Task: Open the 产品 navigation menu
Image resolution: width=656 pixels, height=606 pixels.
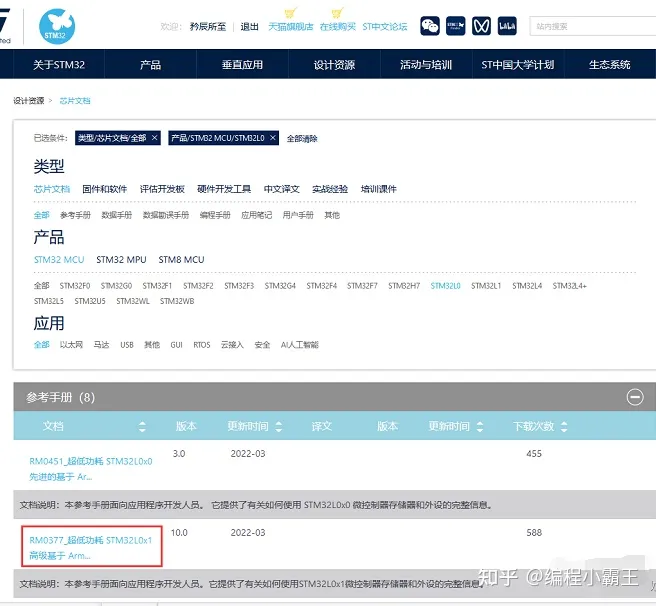Action: 150,64
